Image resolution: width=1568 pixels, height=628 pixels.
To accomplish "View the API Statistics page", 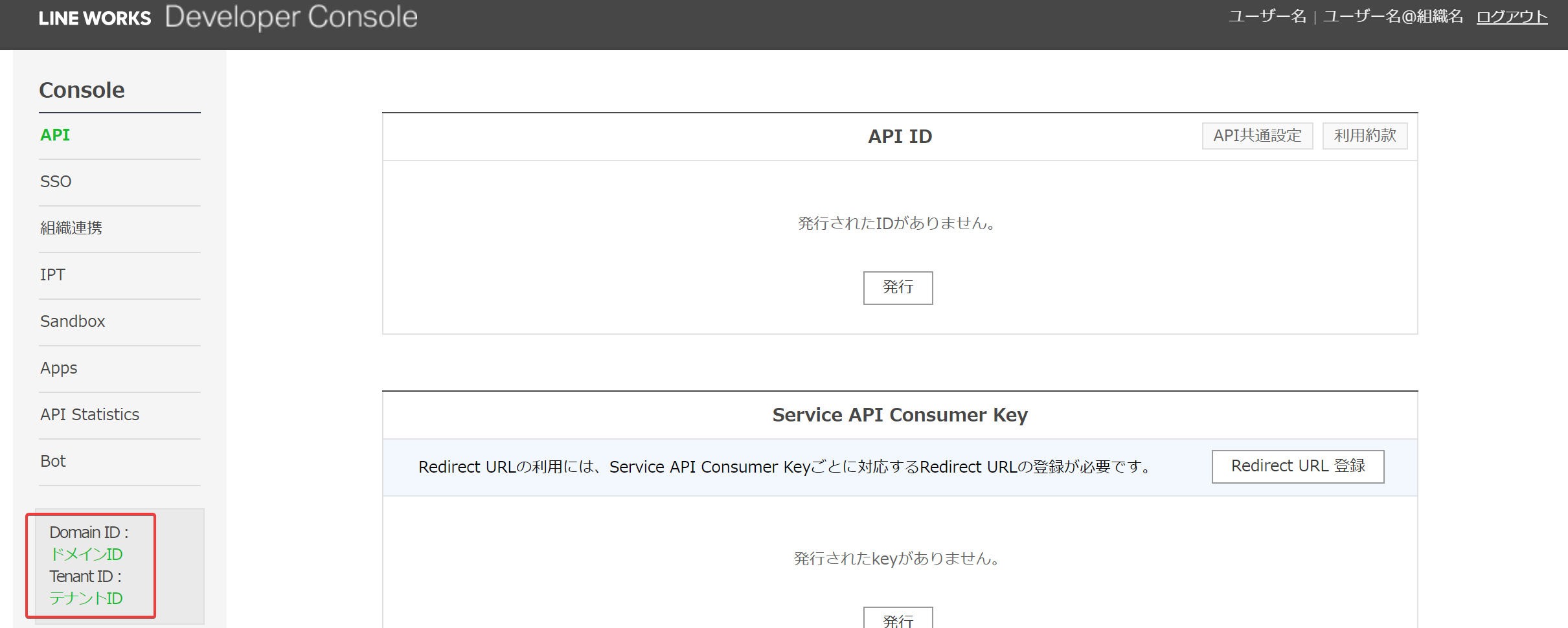I will coord(90,415).
